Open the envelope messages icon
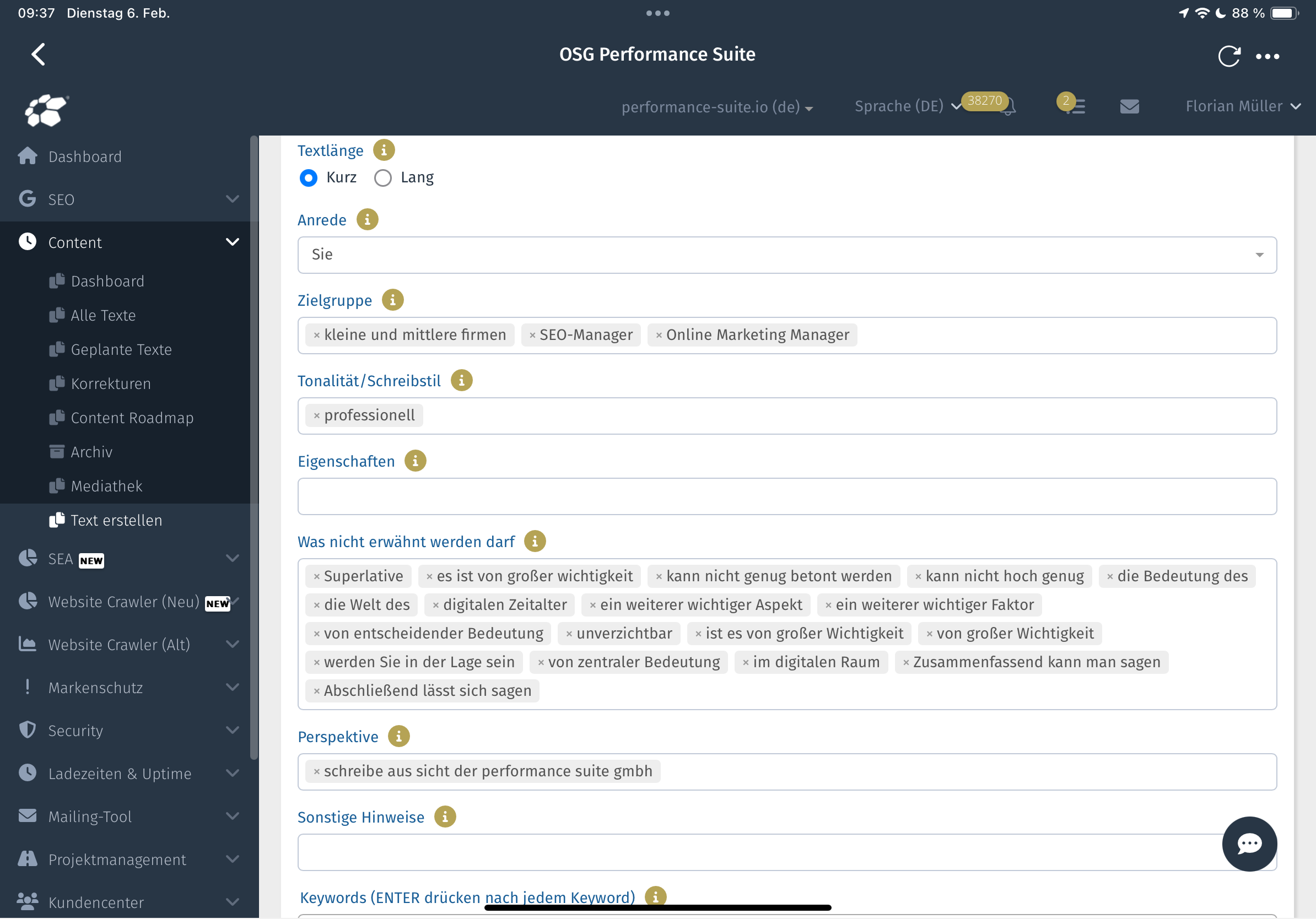 pos(1129,106)
